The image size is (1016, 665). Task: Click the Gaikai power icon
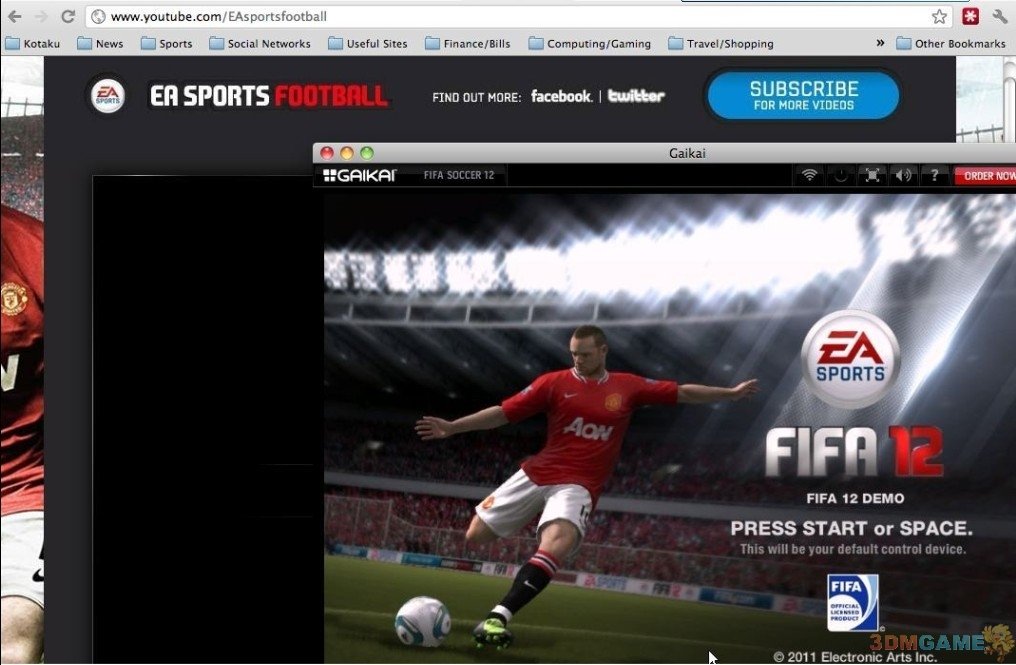[x=840, y=175]
